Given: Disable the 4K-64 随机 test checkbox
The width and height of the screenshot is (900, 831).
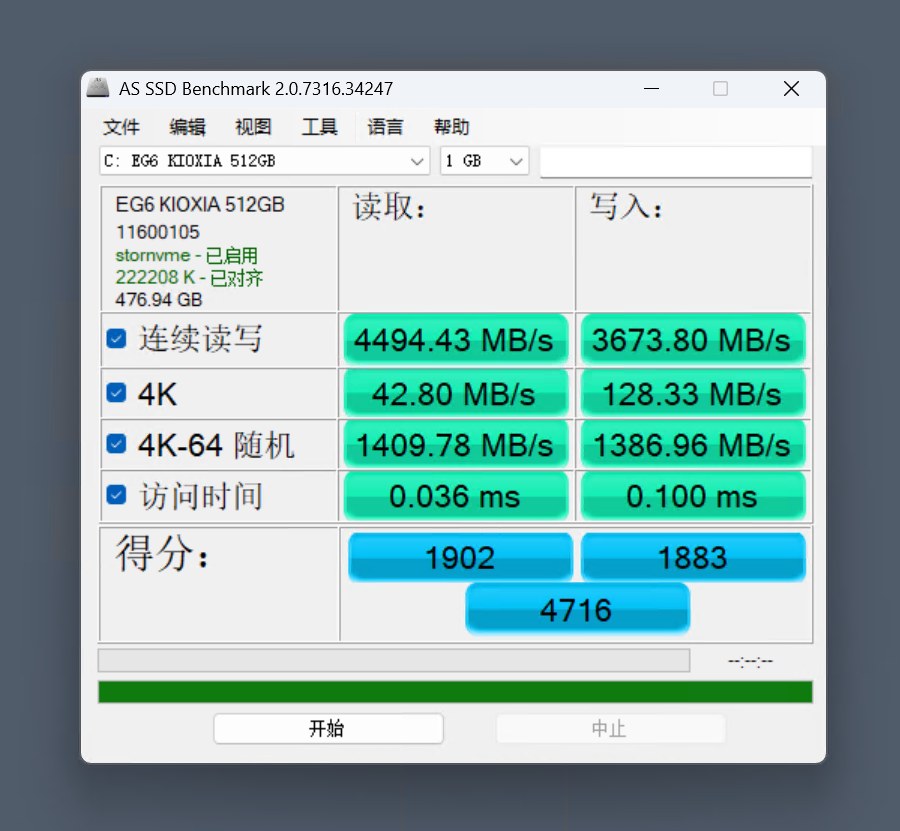Looking at the screenshot, I should tap(117, 444).
